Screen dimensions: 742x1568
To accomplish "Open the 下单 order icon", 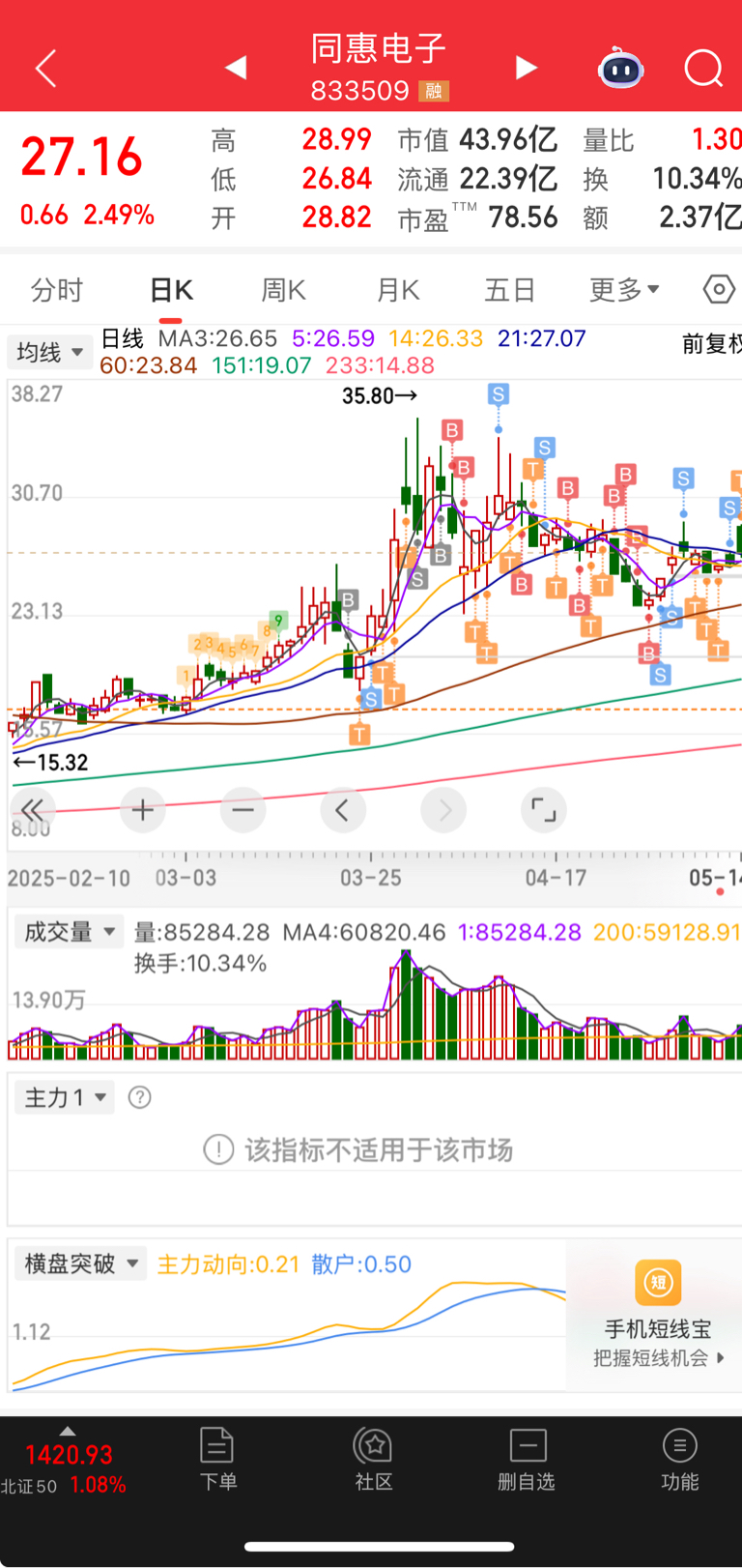I will pos(217,1460).
